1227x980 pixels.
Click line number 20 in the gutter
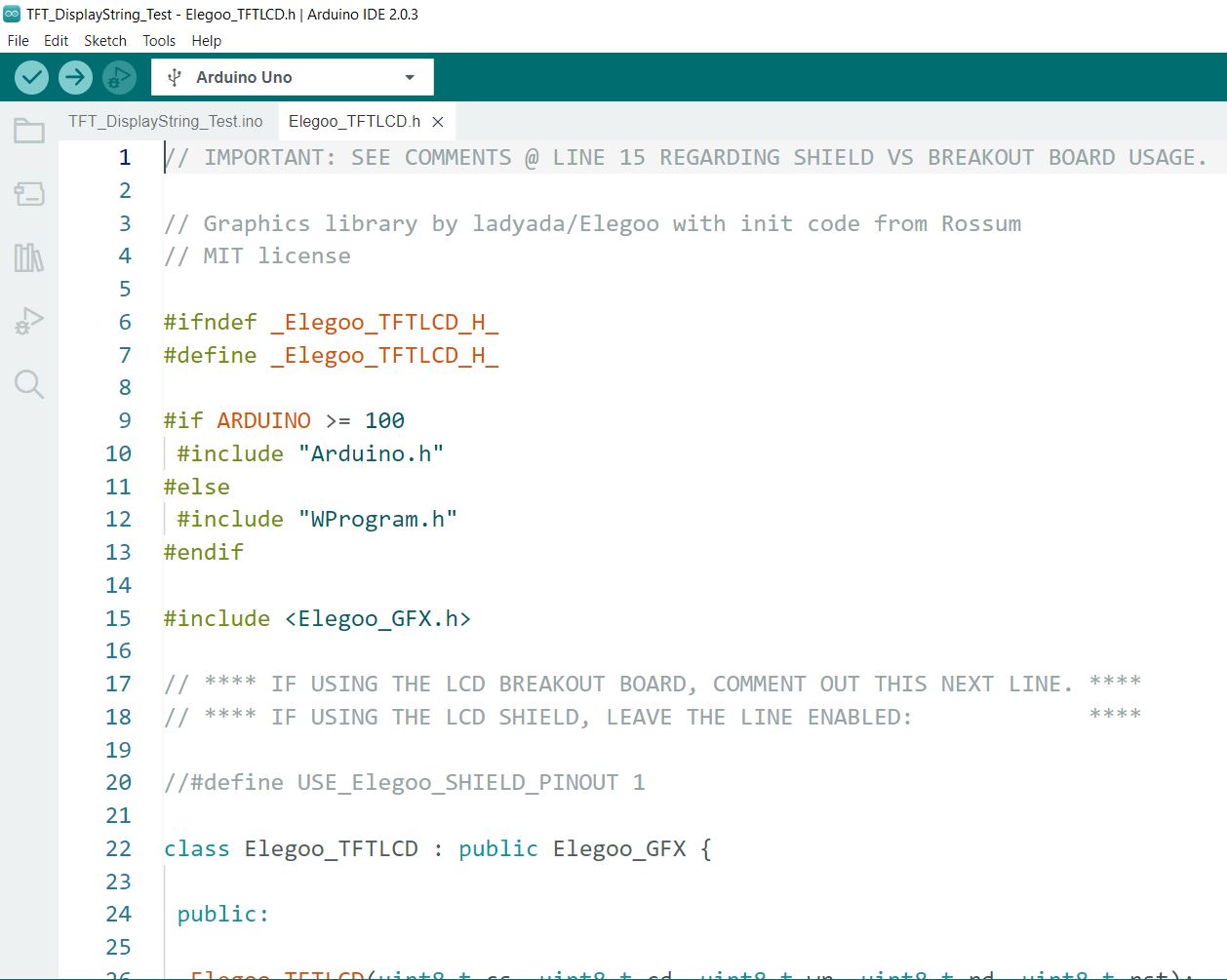(x=119, y=783)
